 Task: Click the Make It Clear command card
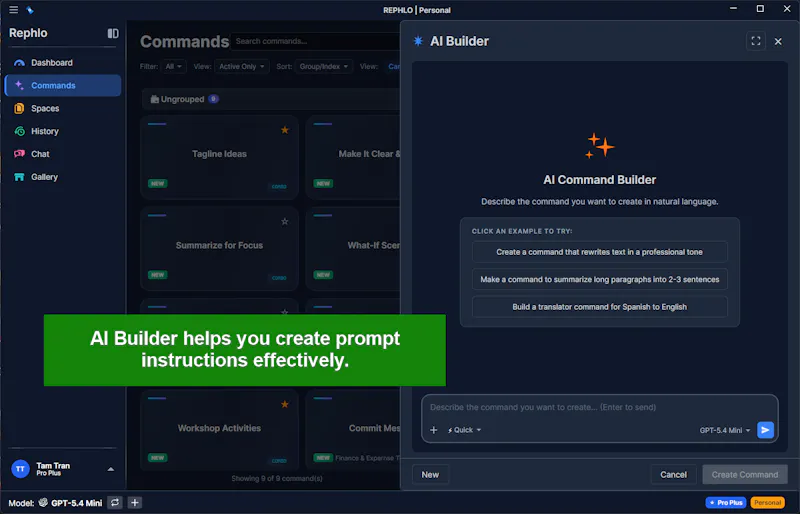353,157
